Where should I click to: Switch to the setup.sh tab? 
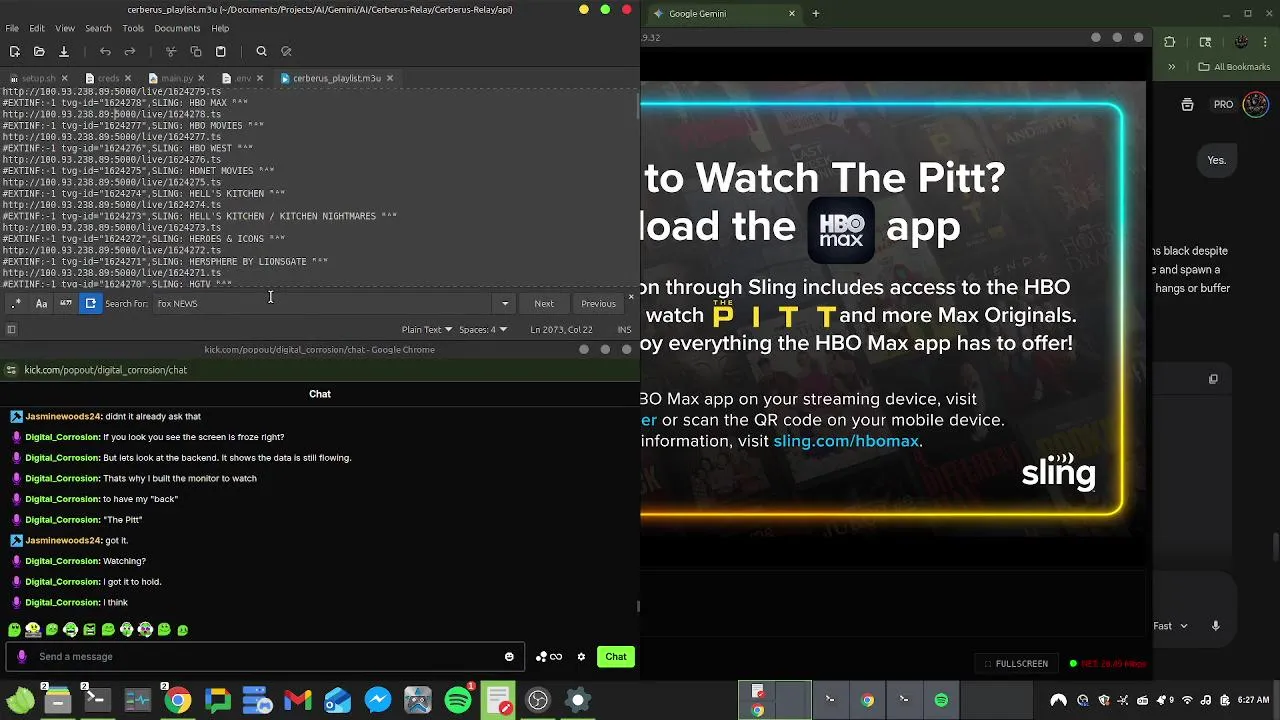coord(38,78)
